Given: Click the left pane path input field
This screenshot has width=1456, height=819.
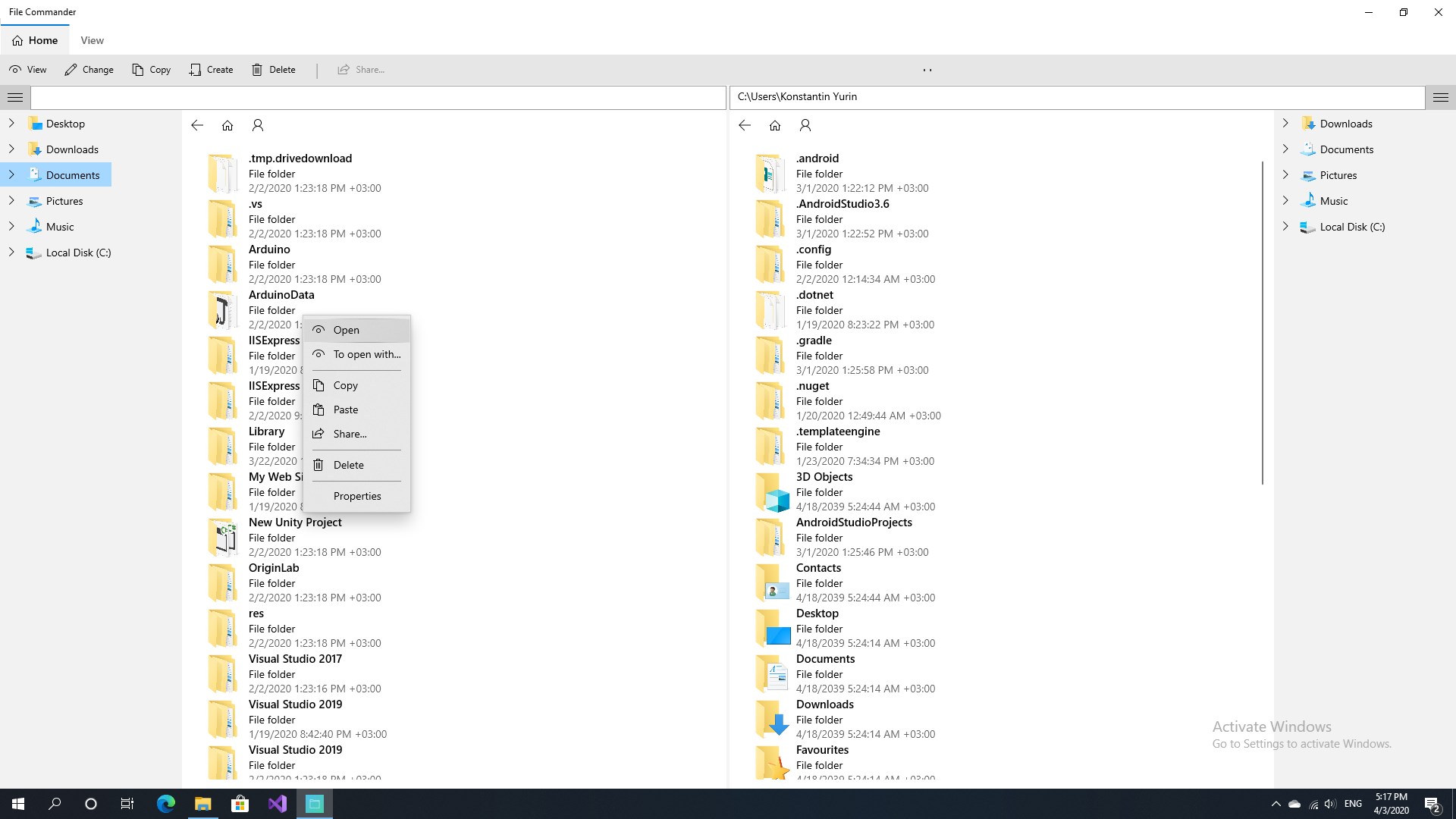Looking at the screenshot, I should pos(378,97).
